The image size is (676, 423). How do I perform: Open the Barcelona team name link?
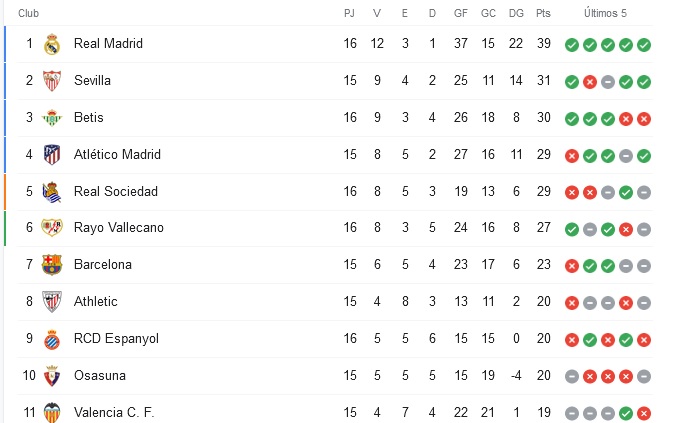pos(102,265)
